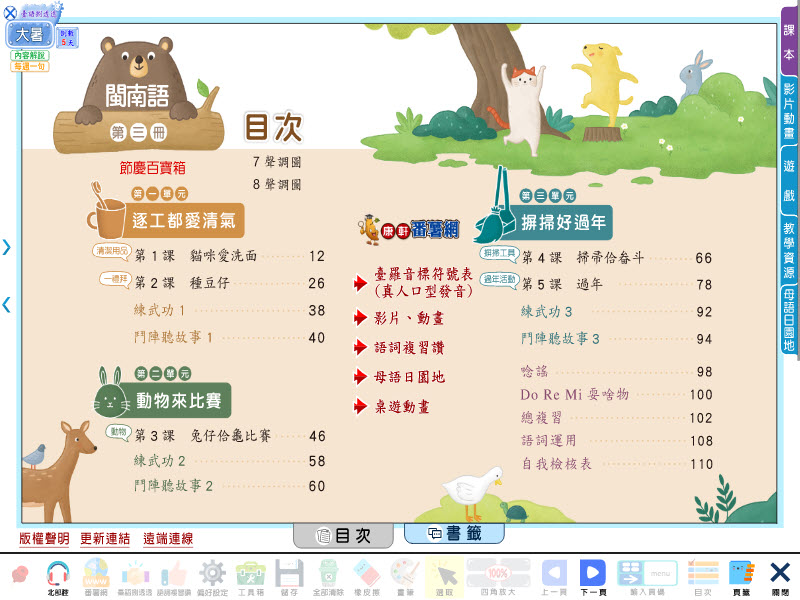This screenshot has width=800, height=600.
Task: Open the 教學資源 side tab
Action: click(x=789, y=250)
